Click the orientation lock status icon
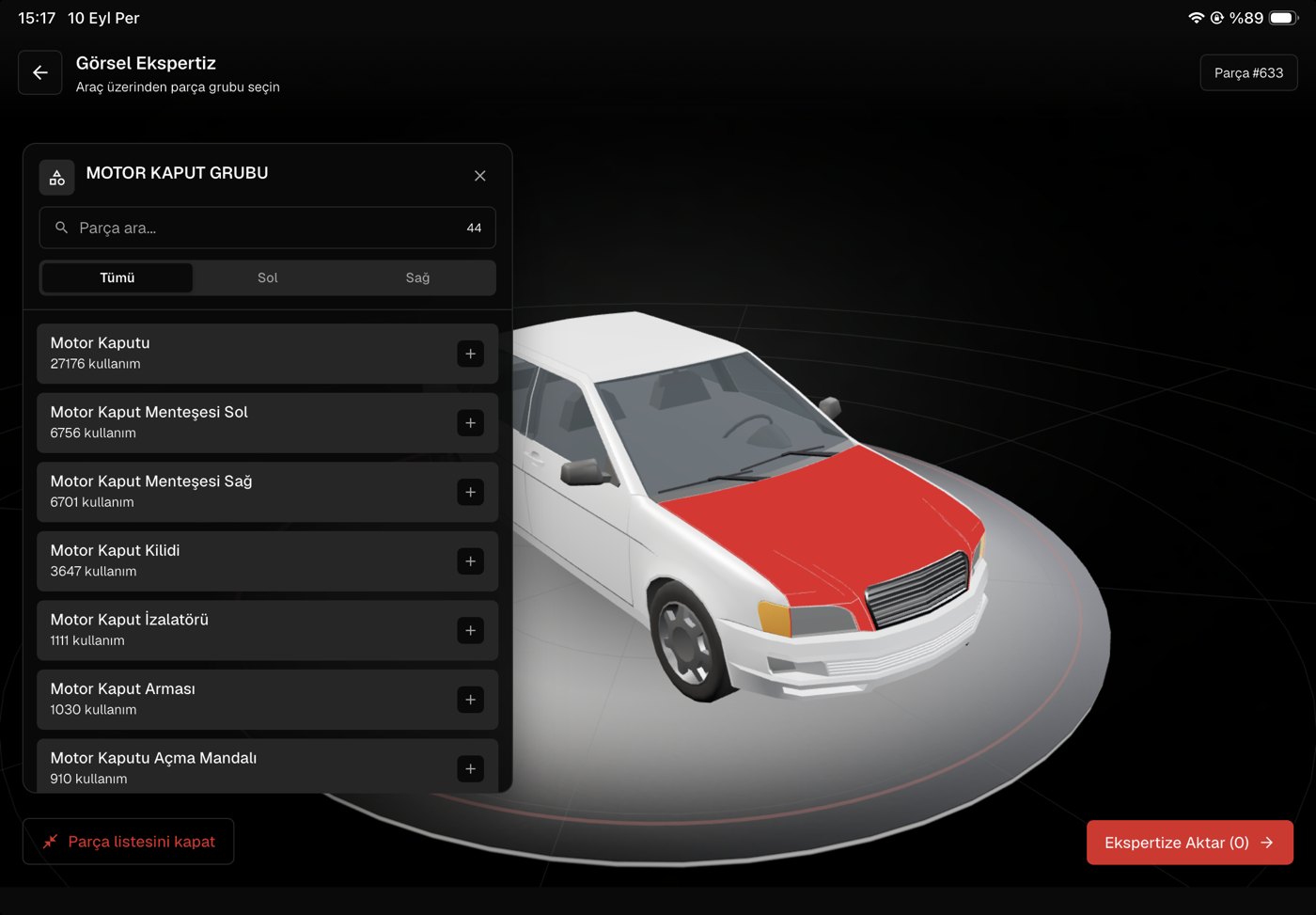The width and height of the screenshot is (1316, 915). [1216, 18]
